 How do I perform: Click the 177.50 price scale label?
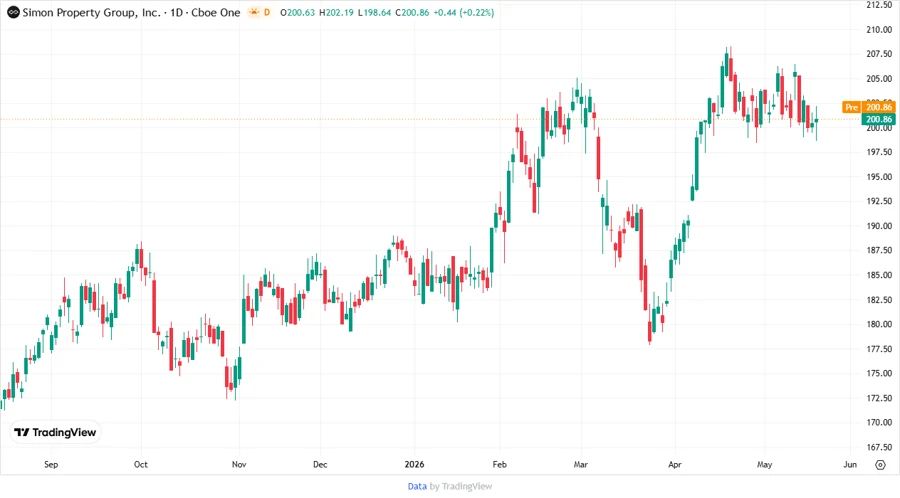tap(879, 349)
